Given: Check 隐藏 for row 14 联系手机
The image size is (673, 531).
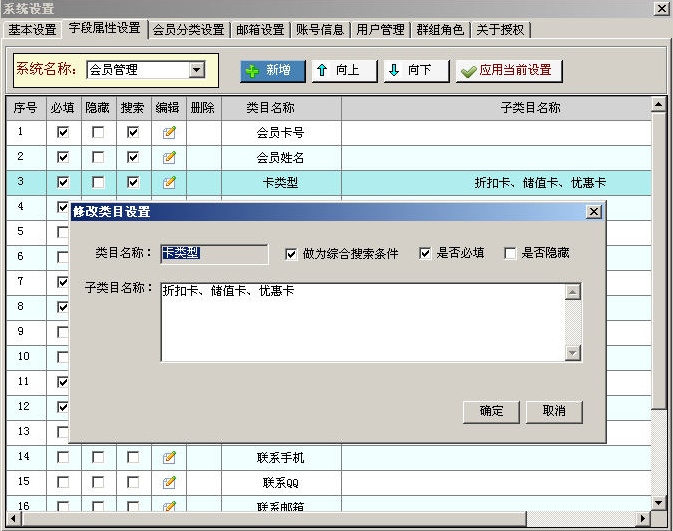Looking at the screenshot, I should tap(98, 457).
